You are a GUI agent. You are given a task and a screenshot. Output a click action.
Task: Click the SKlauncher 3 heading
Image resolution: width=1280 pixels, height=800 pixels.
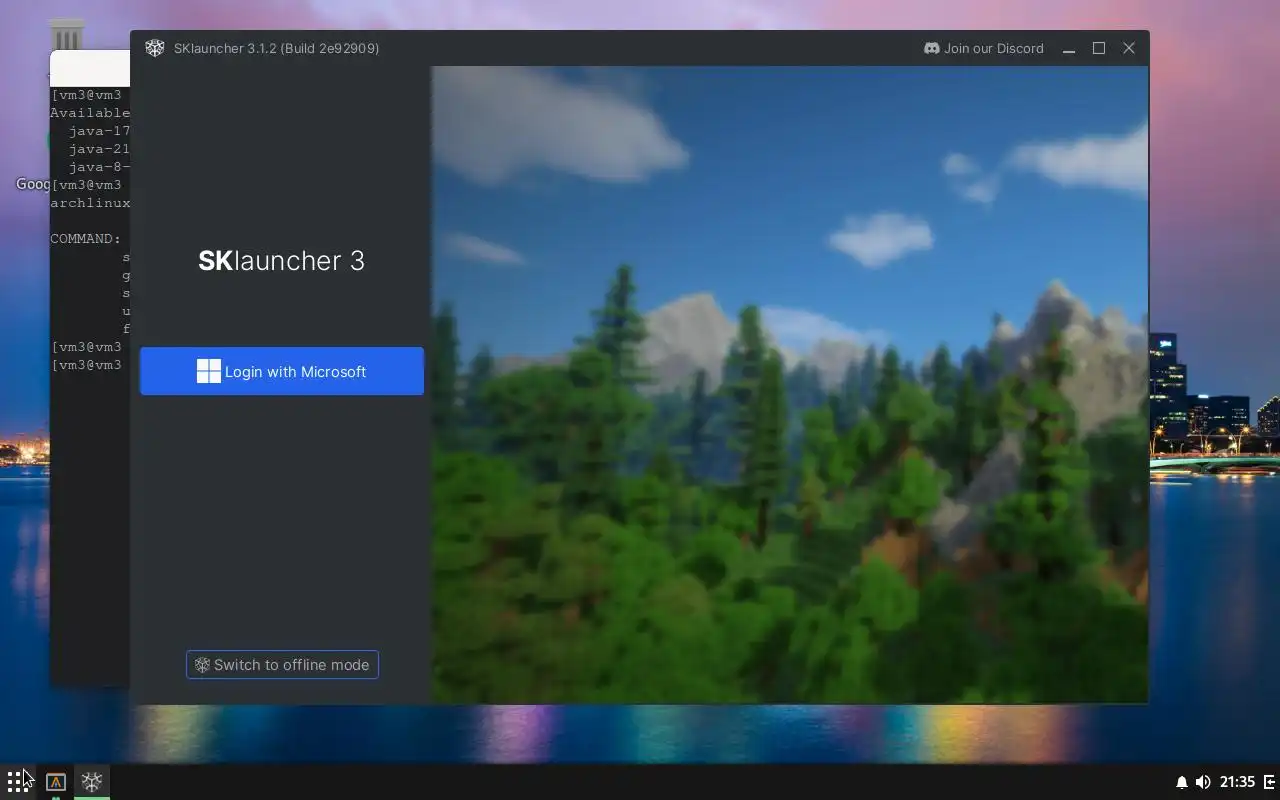pyautogui.click(x=281, y=261)
